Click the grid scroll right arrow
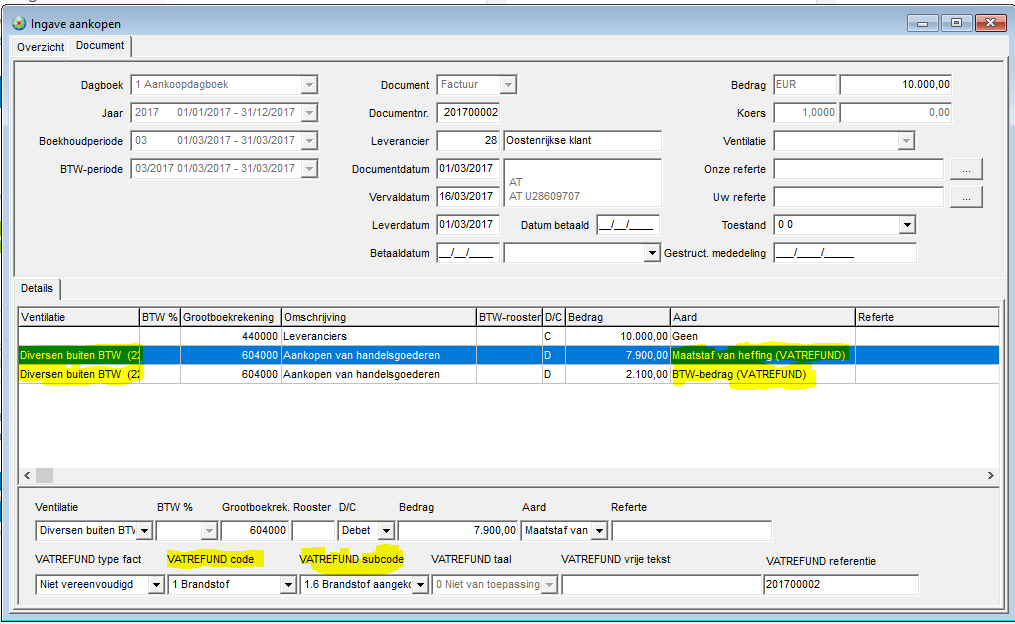The width and height of the screenshot is (1015, 624). coord(990,476)
